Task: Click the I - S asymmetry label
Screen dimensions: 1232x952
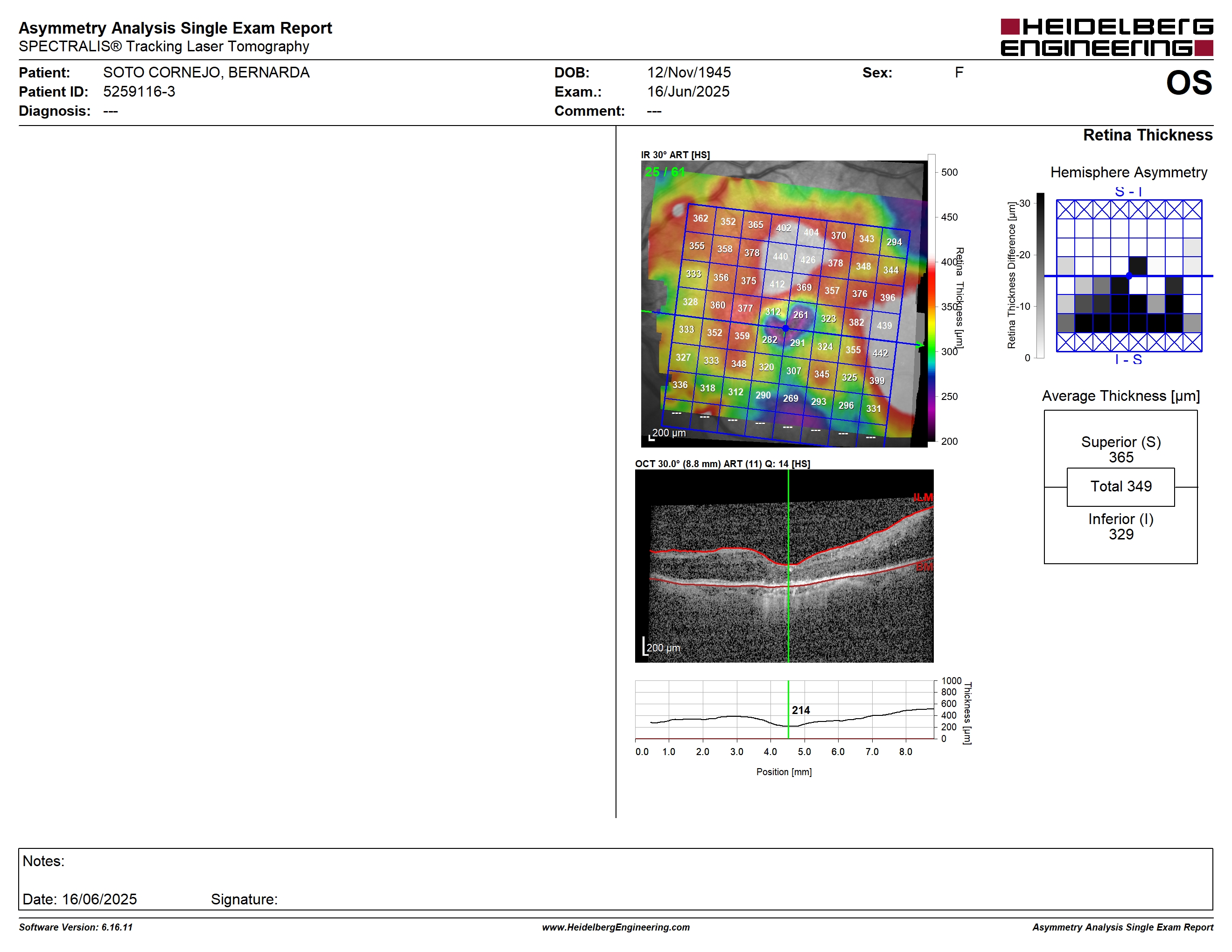Action: (1128, 360)
